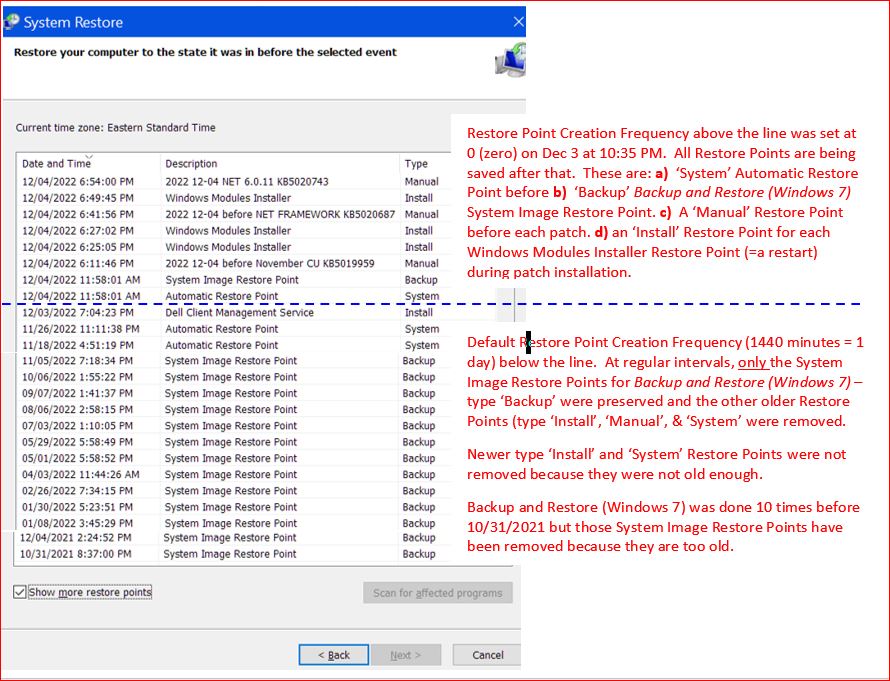Sort list by Type column header
890x681 pixels.
[416, 164]
